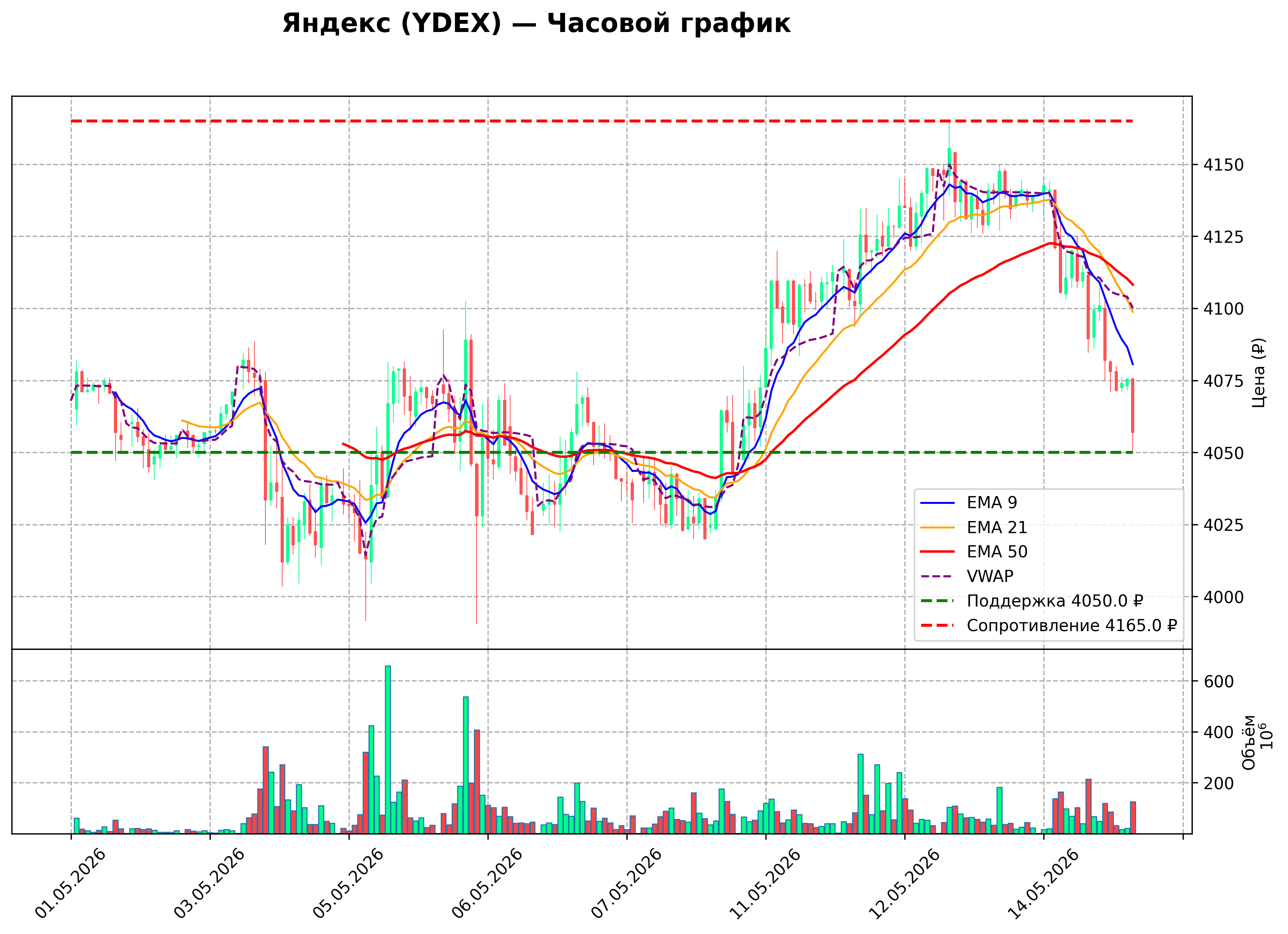Viewport: 1288px width, 934px height.
Task: Click the 4050 price axis label
Action: pyautogui.click(x=1224, y=453)
